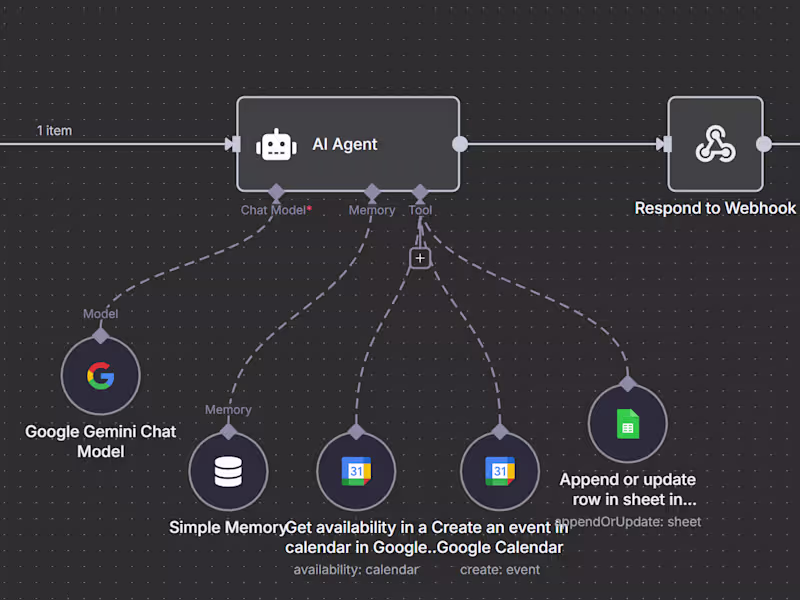Click the 'Chat Model' connector label
Image resolution: width=800 pixels, height=600 pixels.
point(273,210)
